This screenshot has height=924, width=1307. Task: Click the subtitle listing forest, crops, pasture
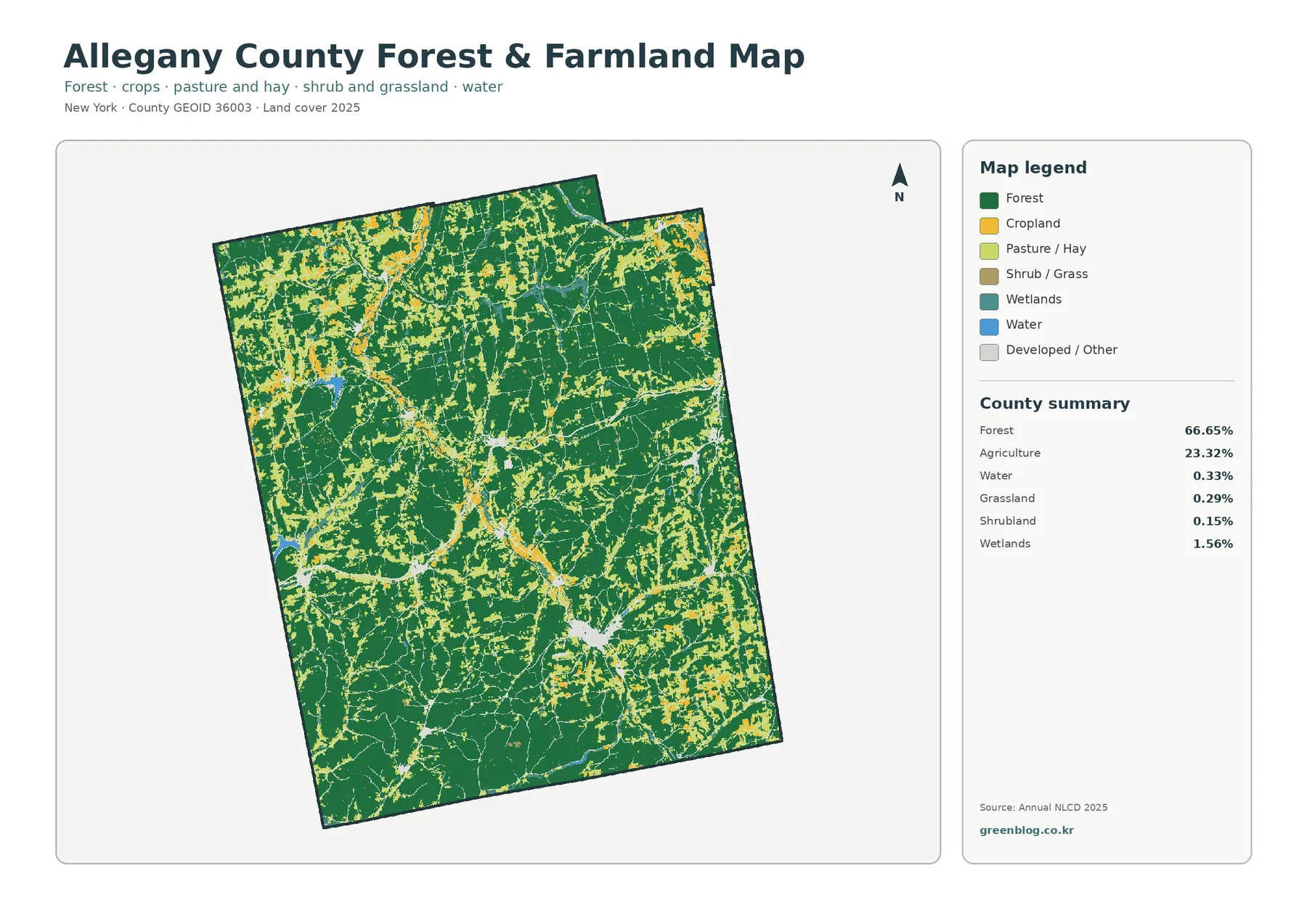tap(283, 86)
